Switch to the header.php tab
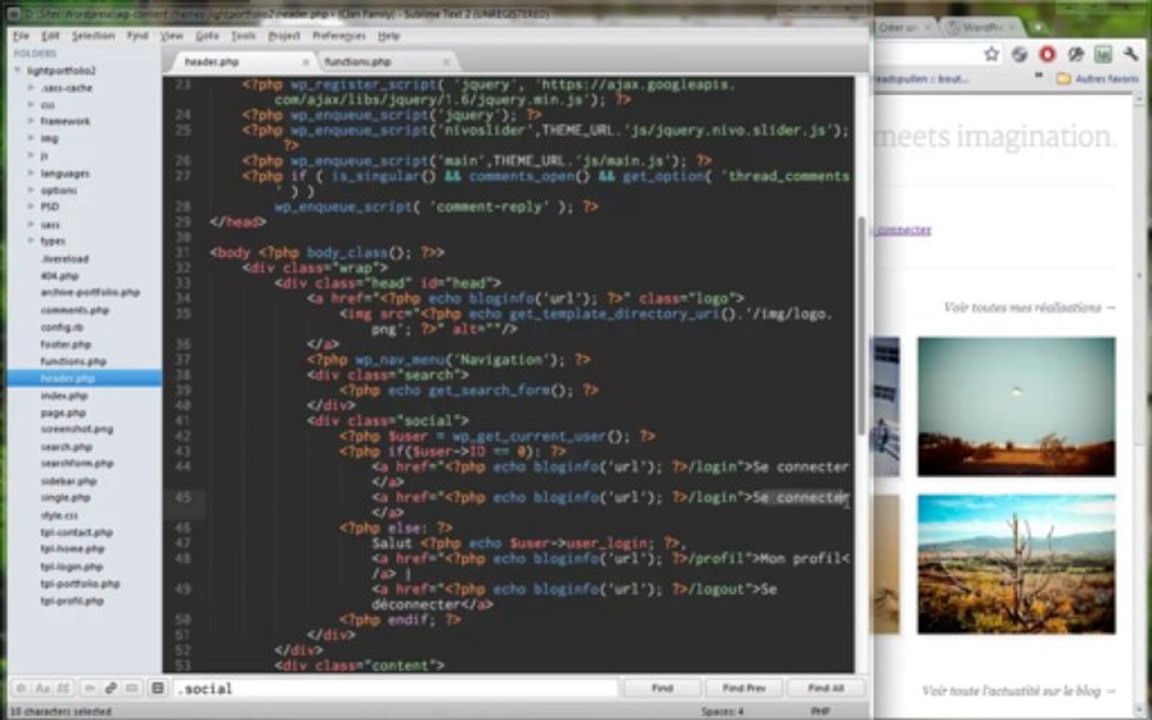Image resolution: width=1152 pixels, height=720 pixels. [x=240, y=62]
